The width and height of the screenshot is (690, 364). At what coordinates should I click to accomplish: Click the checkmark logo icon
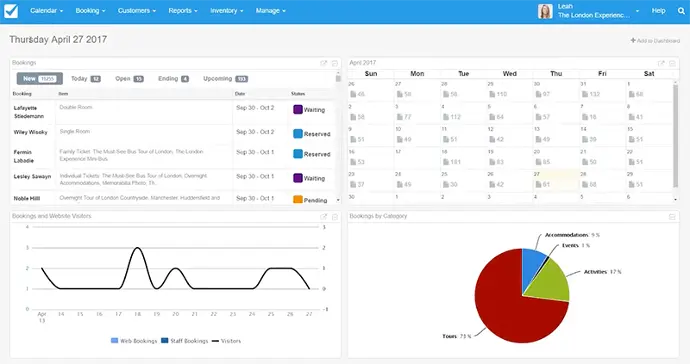point(11,11)
